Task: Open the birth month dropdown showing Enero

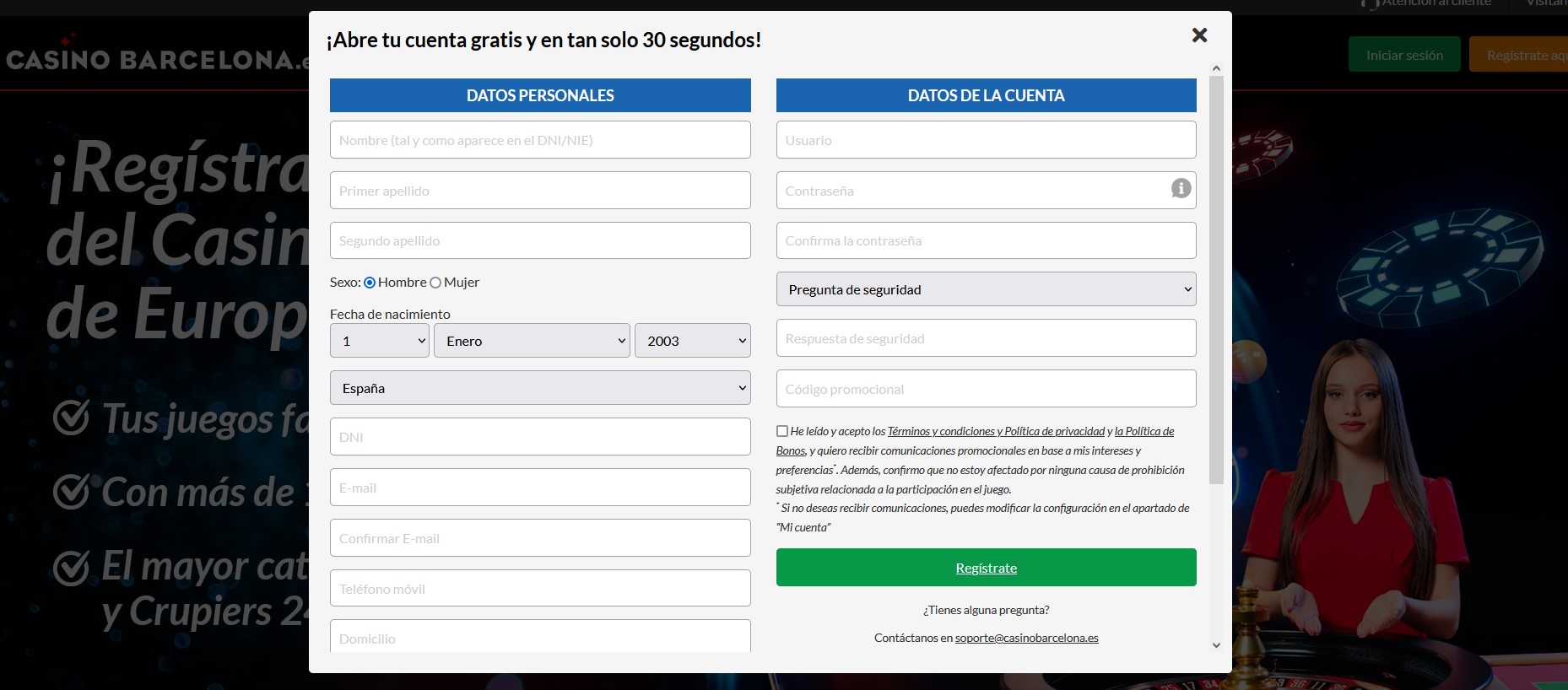Action: point(532,341)
